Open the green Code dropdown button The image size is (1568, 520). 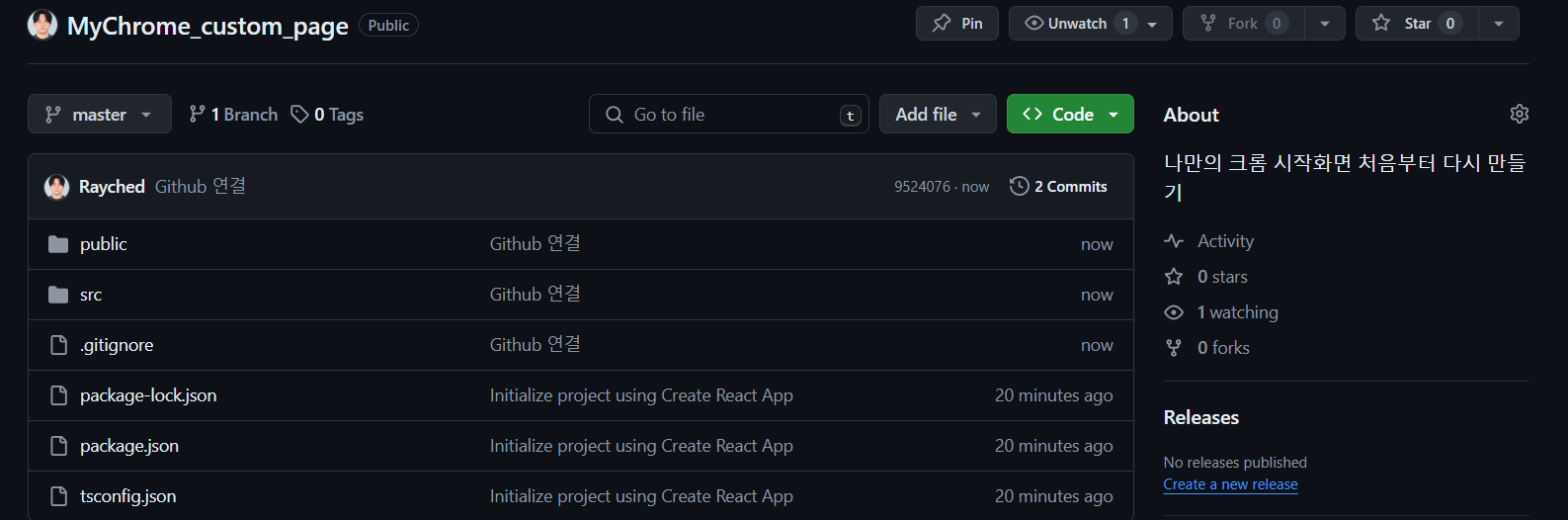1070,115
